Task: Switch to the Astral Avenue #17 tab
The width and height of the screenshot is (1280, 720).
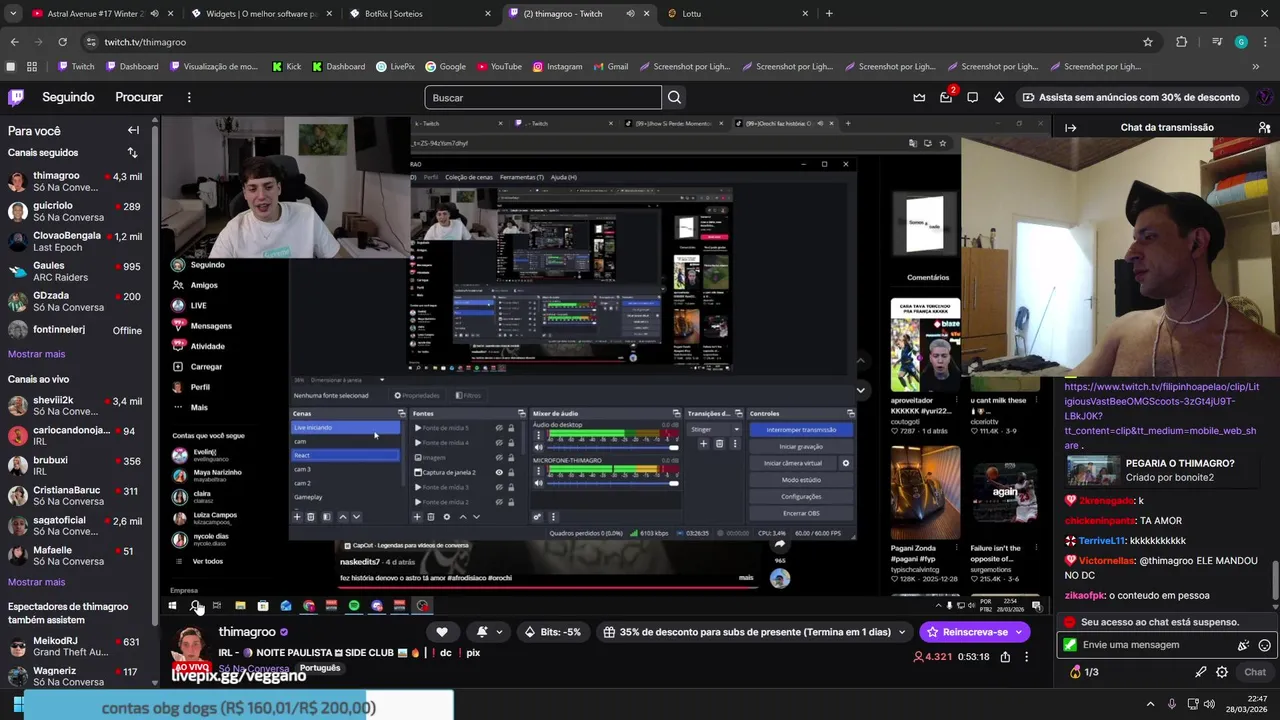Action: (97, 14)
